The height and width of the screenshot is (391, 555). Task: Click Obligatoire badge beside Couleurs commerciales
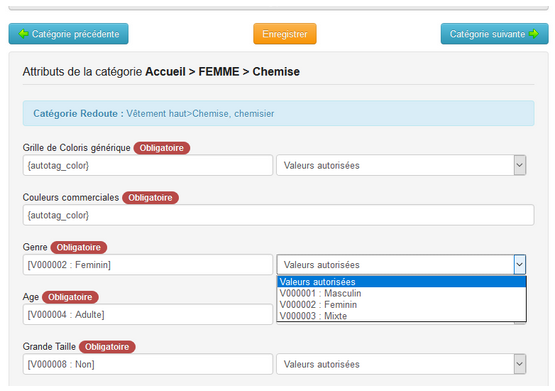click(x=150, y=197)
